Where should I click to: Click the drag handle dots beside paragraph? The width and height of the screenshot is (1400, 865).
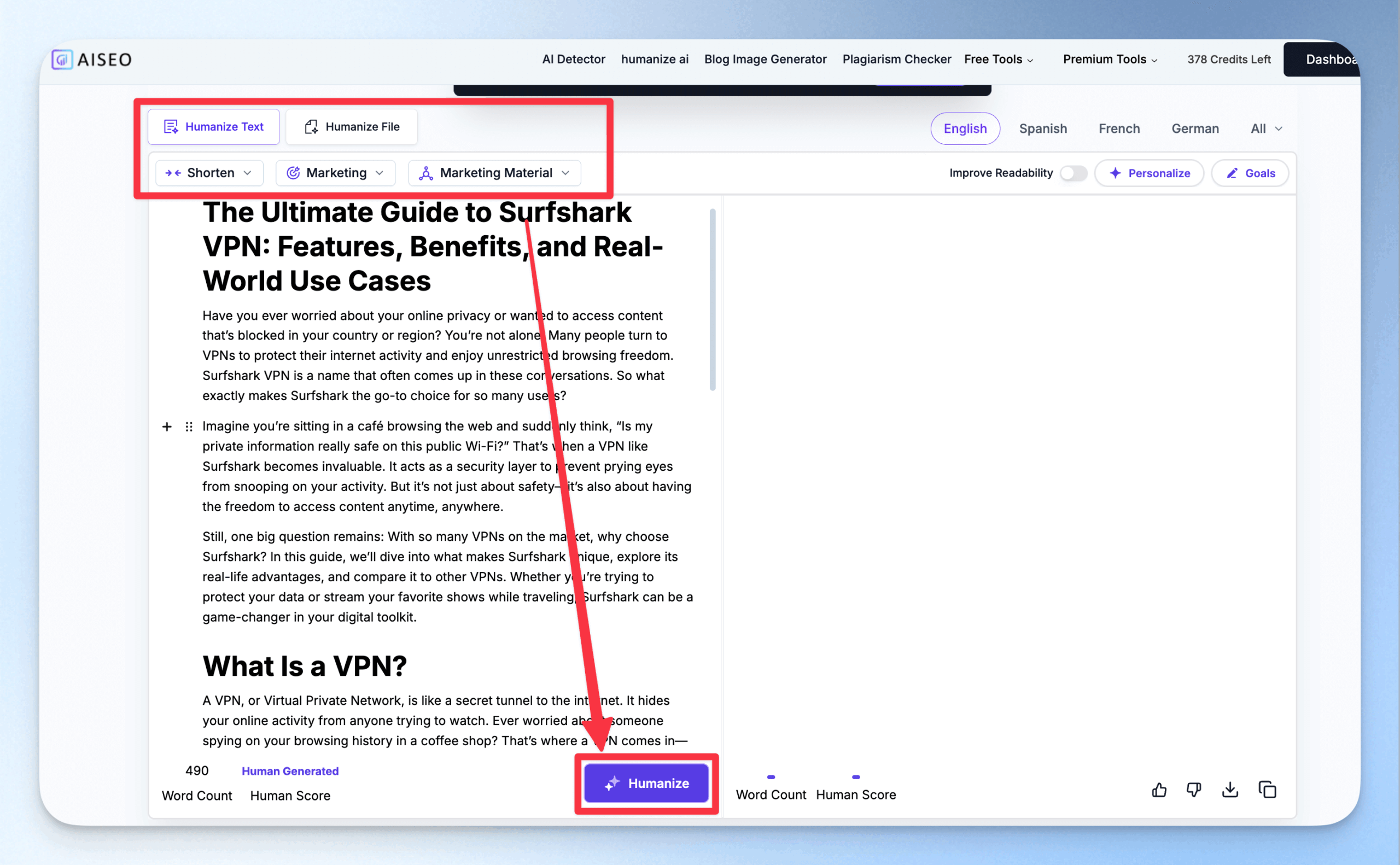click(x=189, y=427)
